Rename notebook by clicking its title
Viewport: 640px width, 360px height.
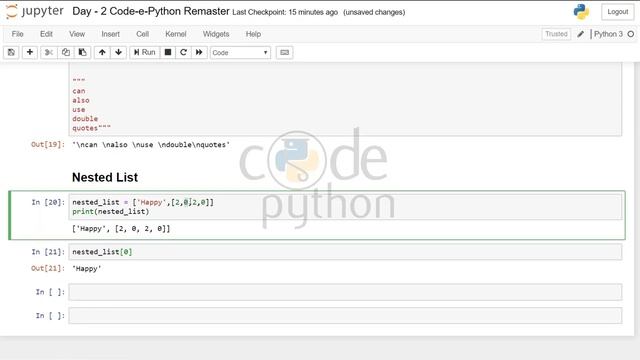pos(151,11)
